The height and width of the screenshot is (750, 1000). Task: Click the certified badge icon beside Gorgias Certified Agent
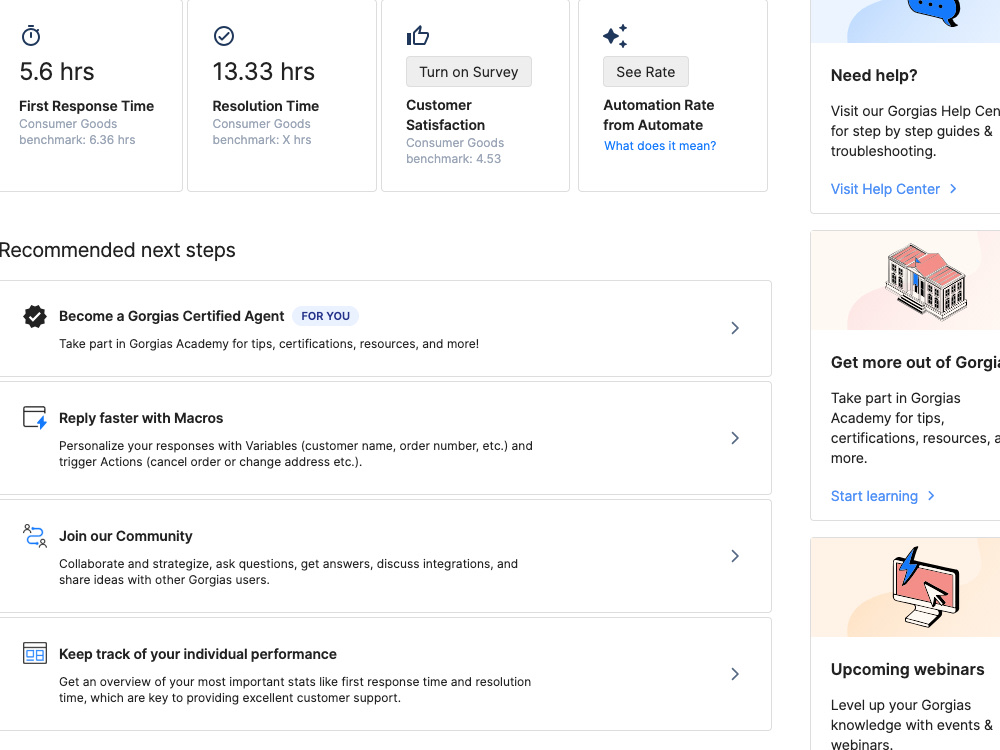pyautogui.click(x=35, y=316)
